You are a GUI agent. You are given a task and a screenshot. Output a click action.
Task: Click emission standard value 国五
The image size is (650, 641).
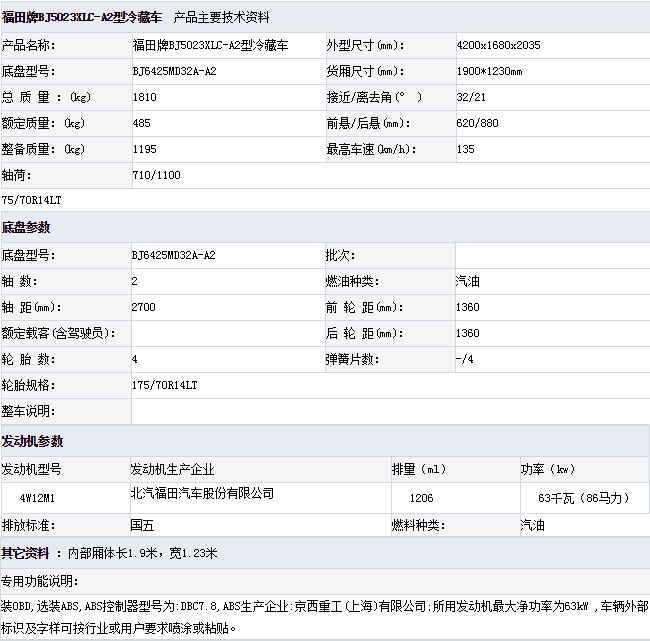point(142,526)
